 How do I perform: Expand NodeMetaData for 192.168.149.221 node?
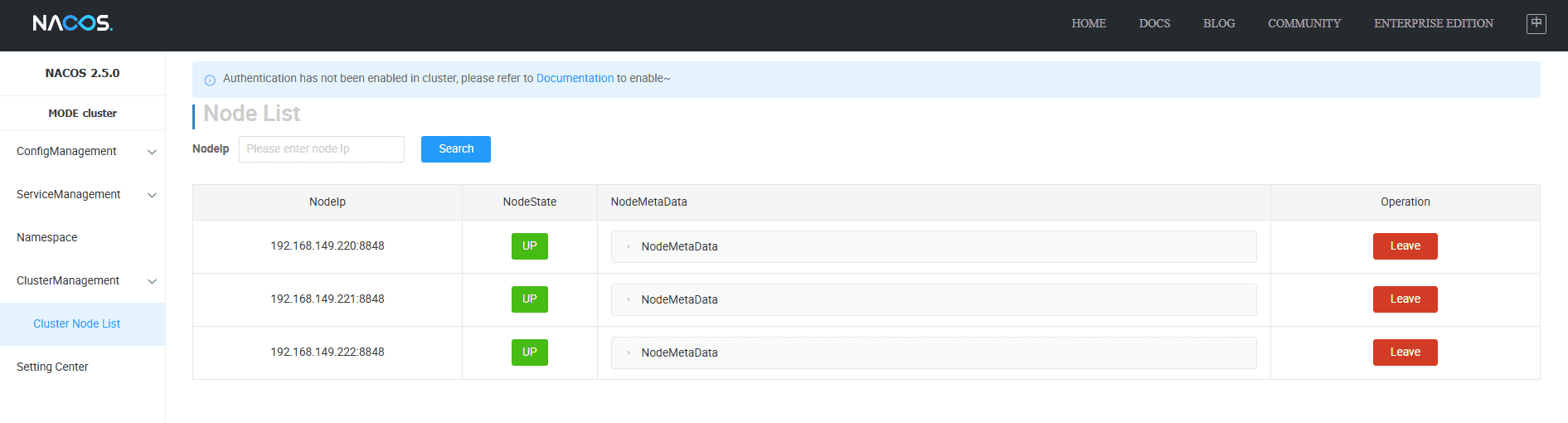[629, 299]
